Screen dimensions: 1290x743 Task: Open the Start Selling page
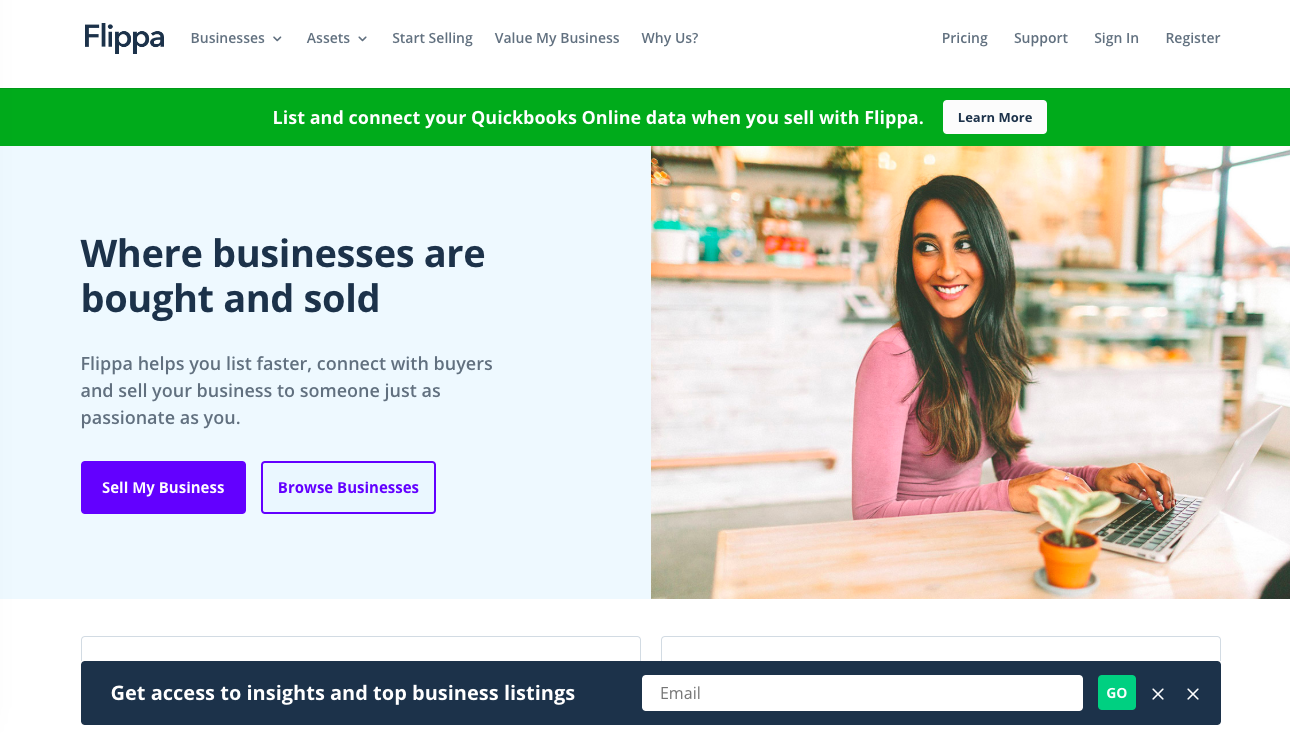tap(432, 38)
